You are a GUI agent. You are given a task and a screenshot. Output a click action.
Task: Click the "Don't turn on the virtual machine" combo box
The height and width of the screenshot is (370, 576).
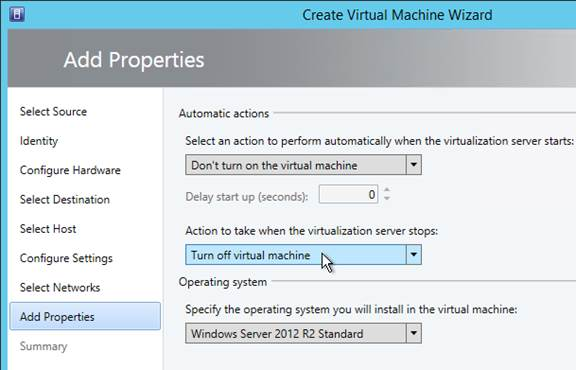click(x=303, y=165)
